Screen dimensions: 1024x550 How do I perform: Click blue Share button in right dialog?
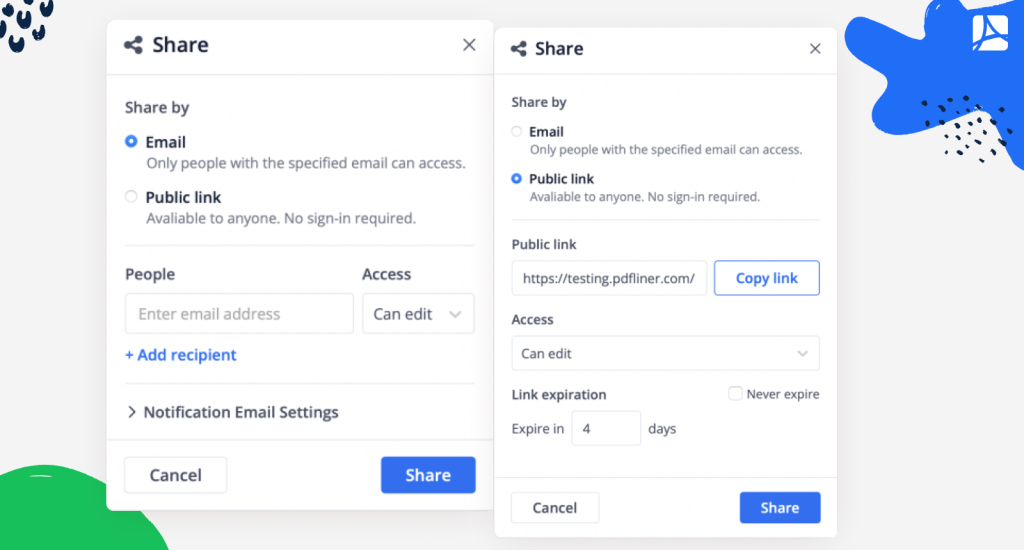tap(780, 508)
